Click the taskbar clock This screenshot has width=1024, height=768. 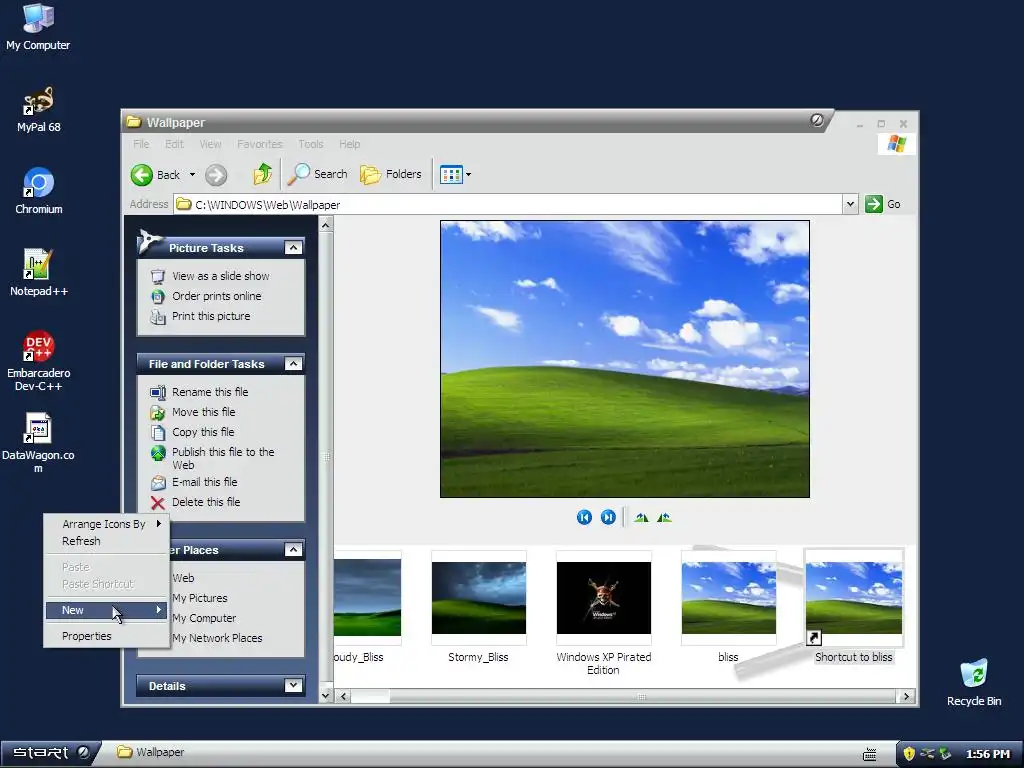987,754
